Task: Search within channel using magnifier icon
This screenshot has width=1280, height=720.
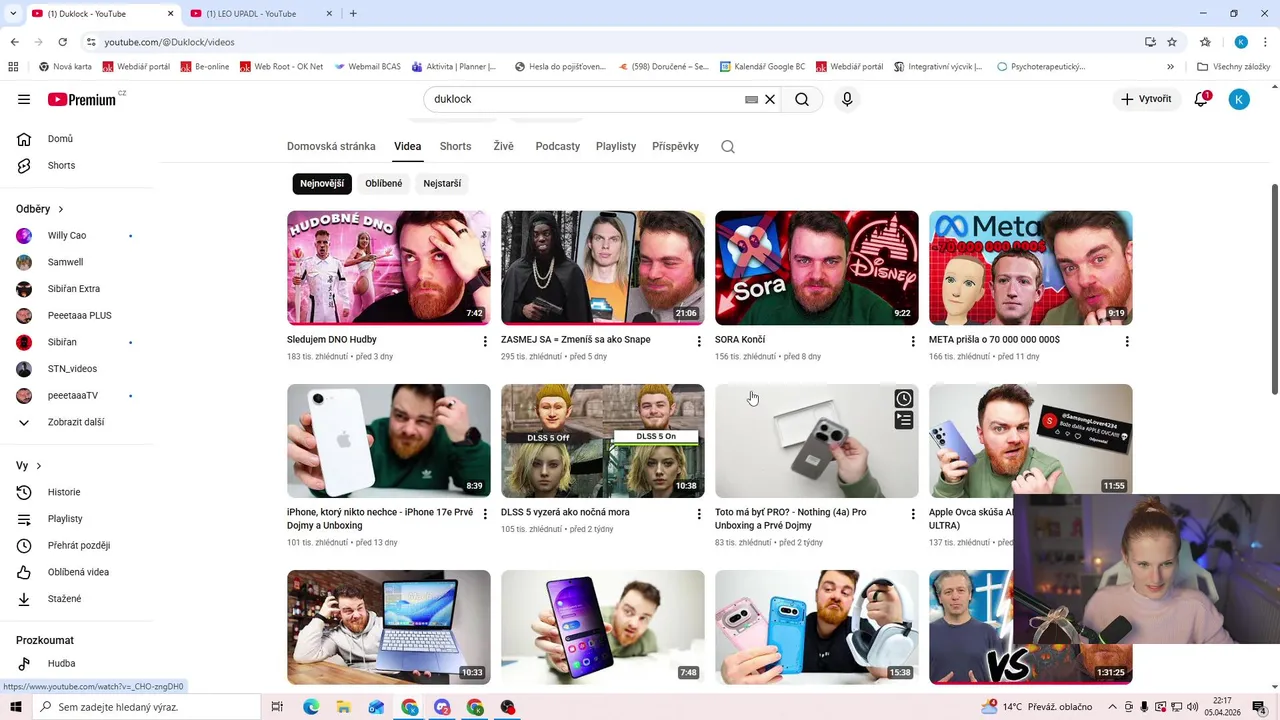Action: pyautogui.click(x=728, y=146)
